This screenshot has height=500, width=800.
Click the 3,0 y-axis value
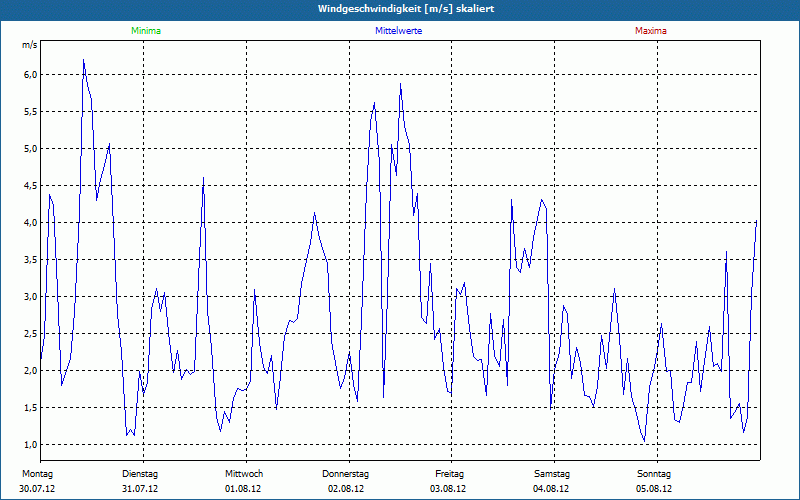[x=30, y=296]
